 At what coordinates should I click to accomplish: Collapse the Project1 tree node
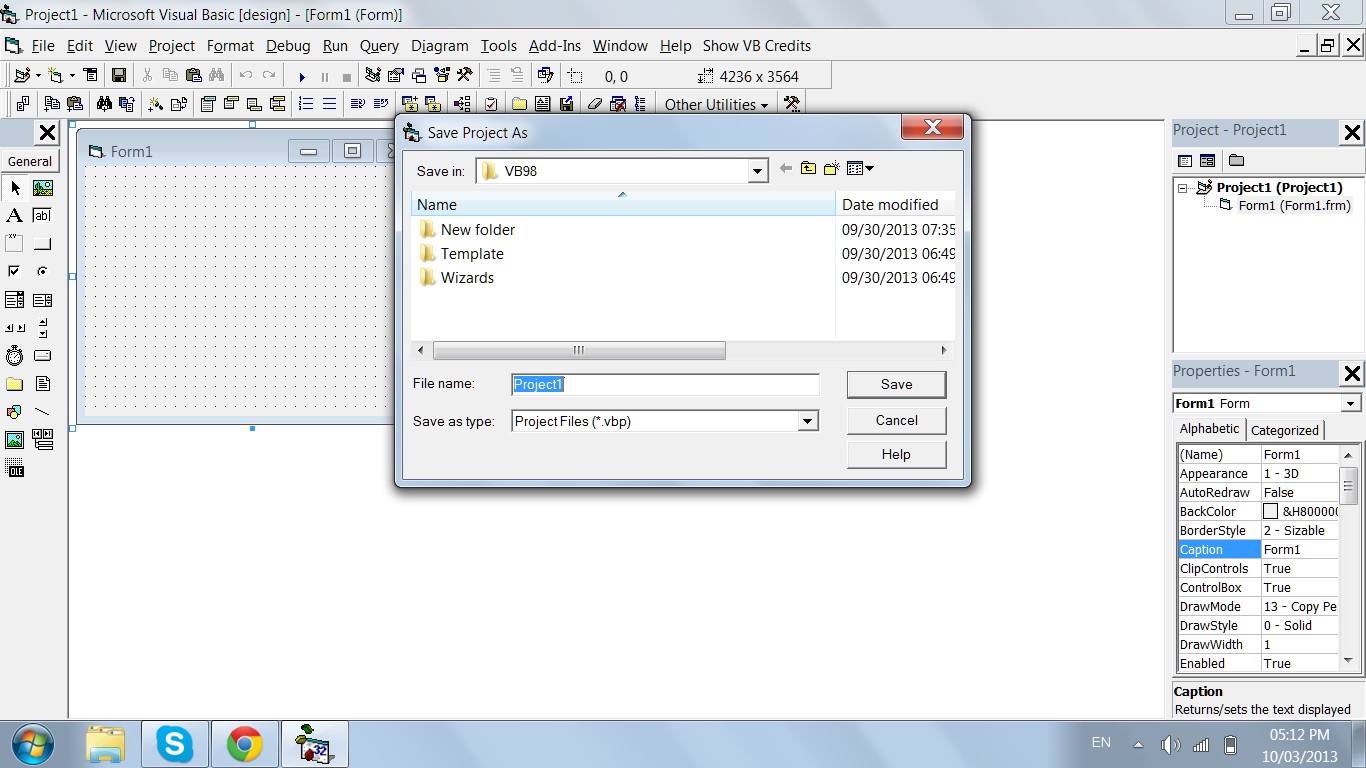(1184, 188)
